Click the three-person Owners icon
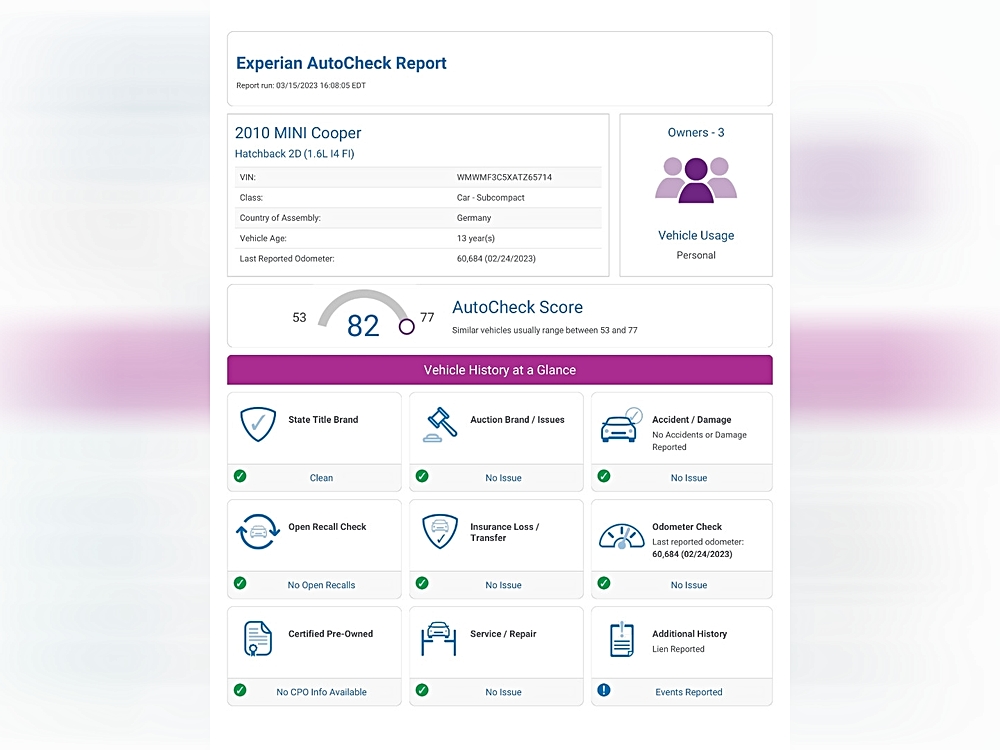 point(696,180)
